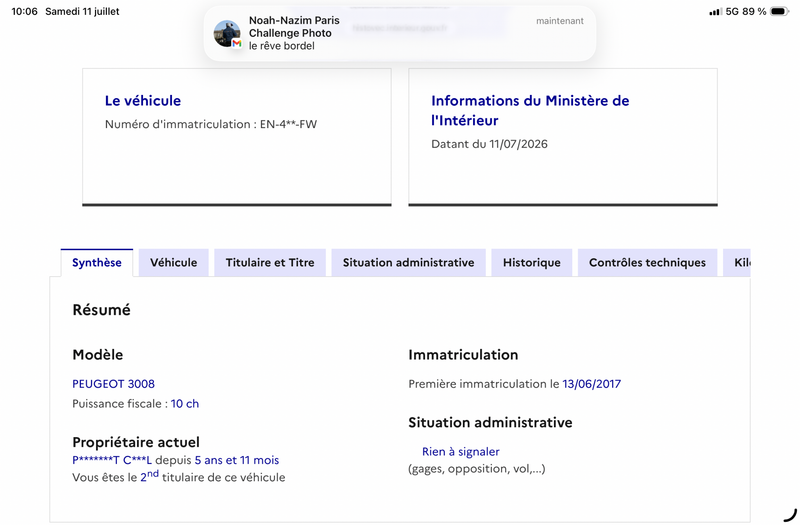Open the Situation administrative tab
This screenshot has width=800, height=525.
tap(408, 263)
